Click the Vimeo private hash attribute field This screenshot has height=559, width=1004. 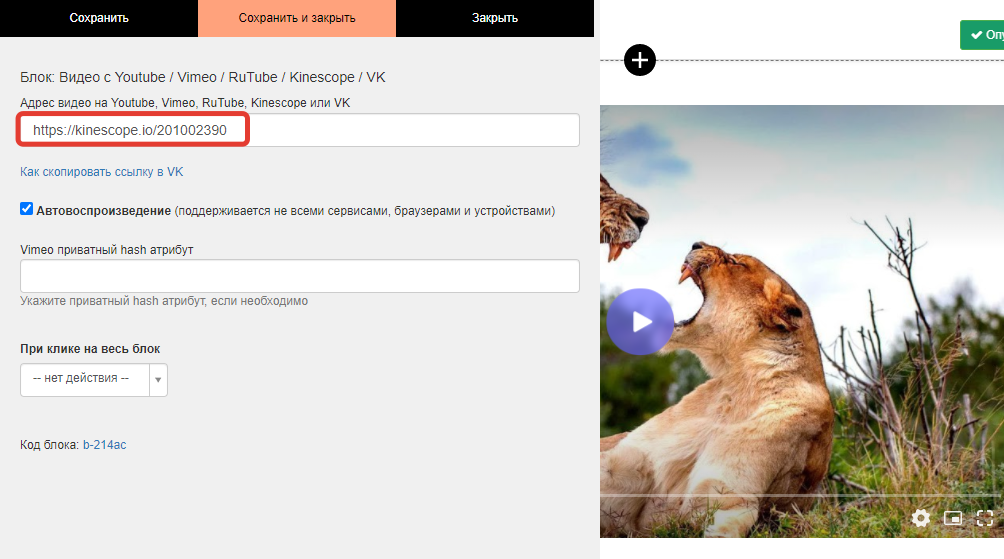[300, 276]
